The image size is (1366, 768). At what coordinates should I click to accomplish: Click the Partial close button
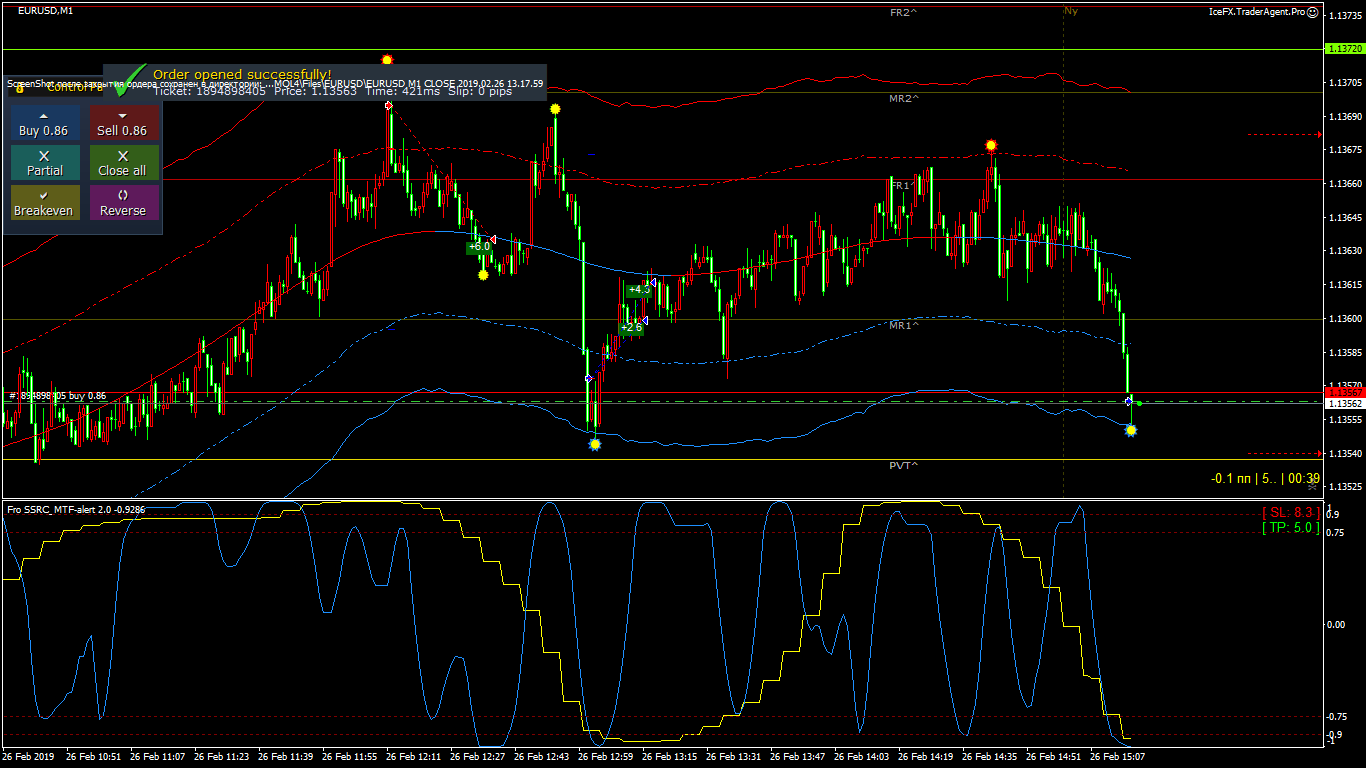[45, 163]
